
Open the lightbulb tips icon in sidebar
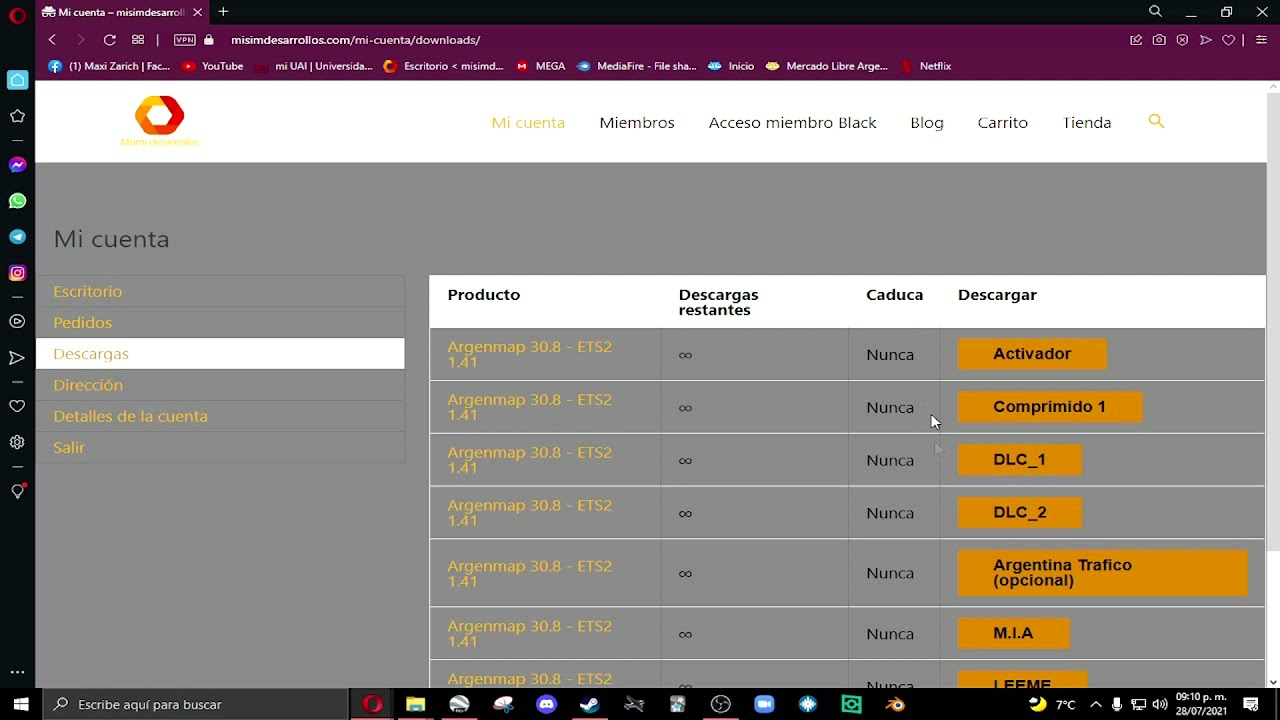pyautogui.click(x=17, y=491)
